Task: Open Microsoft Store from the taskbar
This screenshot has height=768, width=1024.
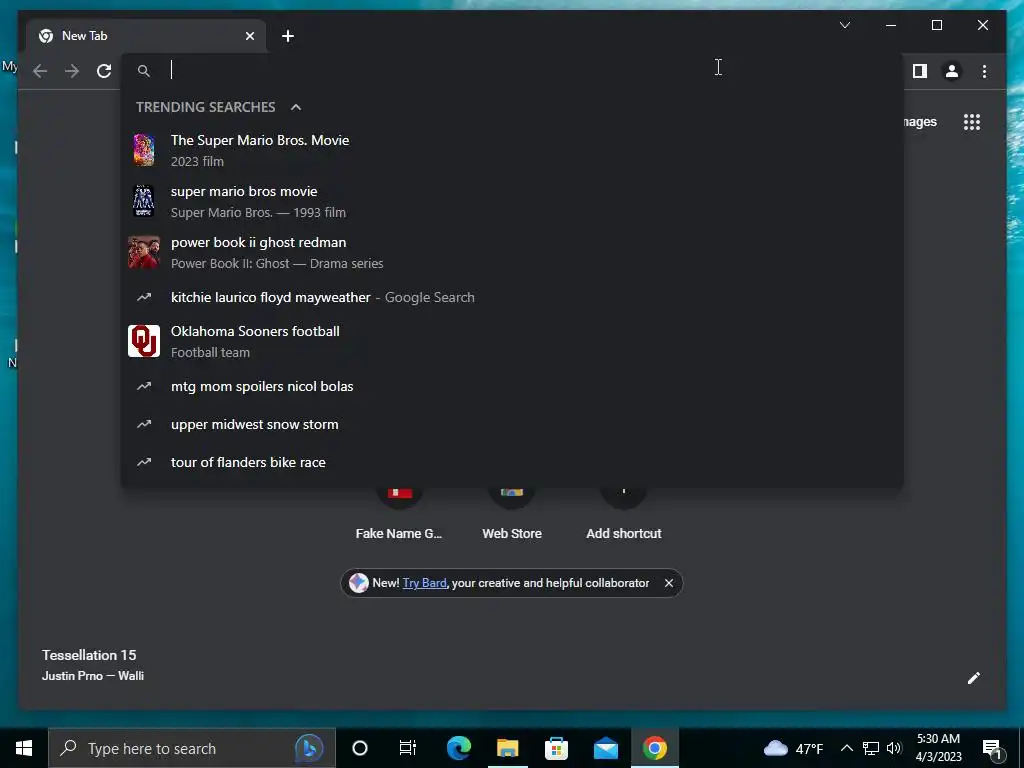Action: [x=556, y=748]
